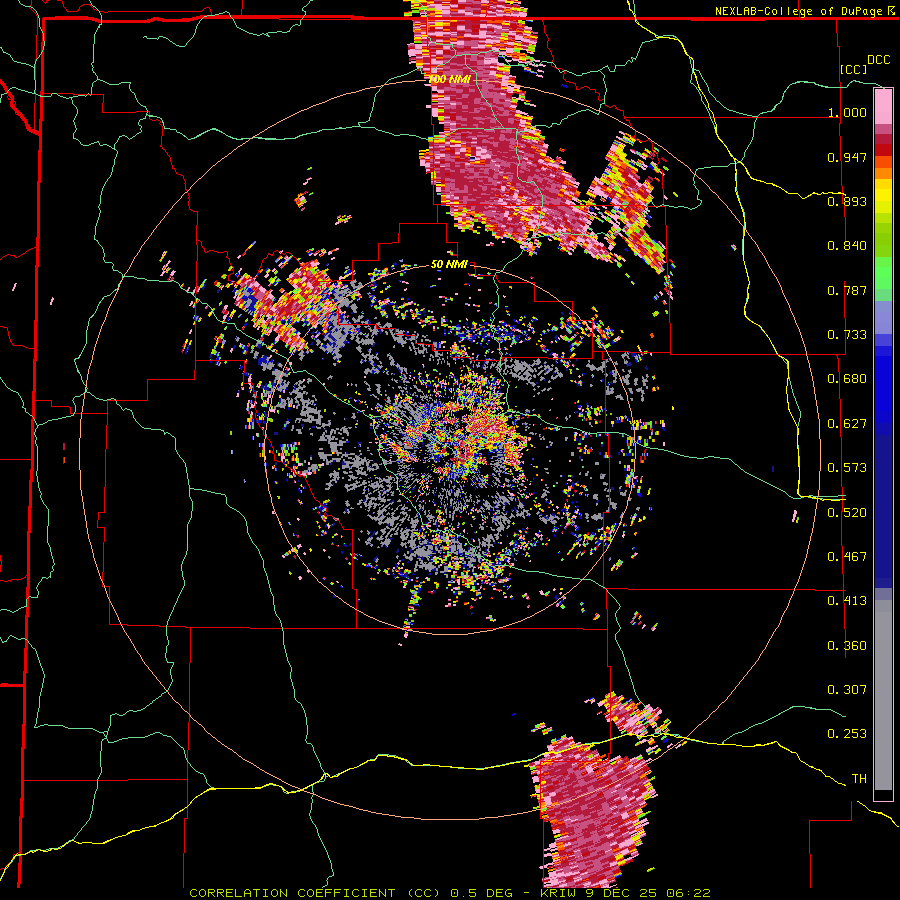Click the 0.253 scale label
Screen dimensions: 900x900
847,734
